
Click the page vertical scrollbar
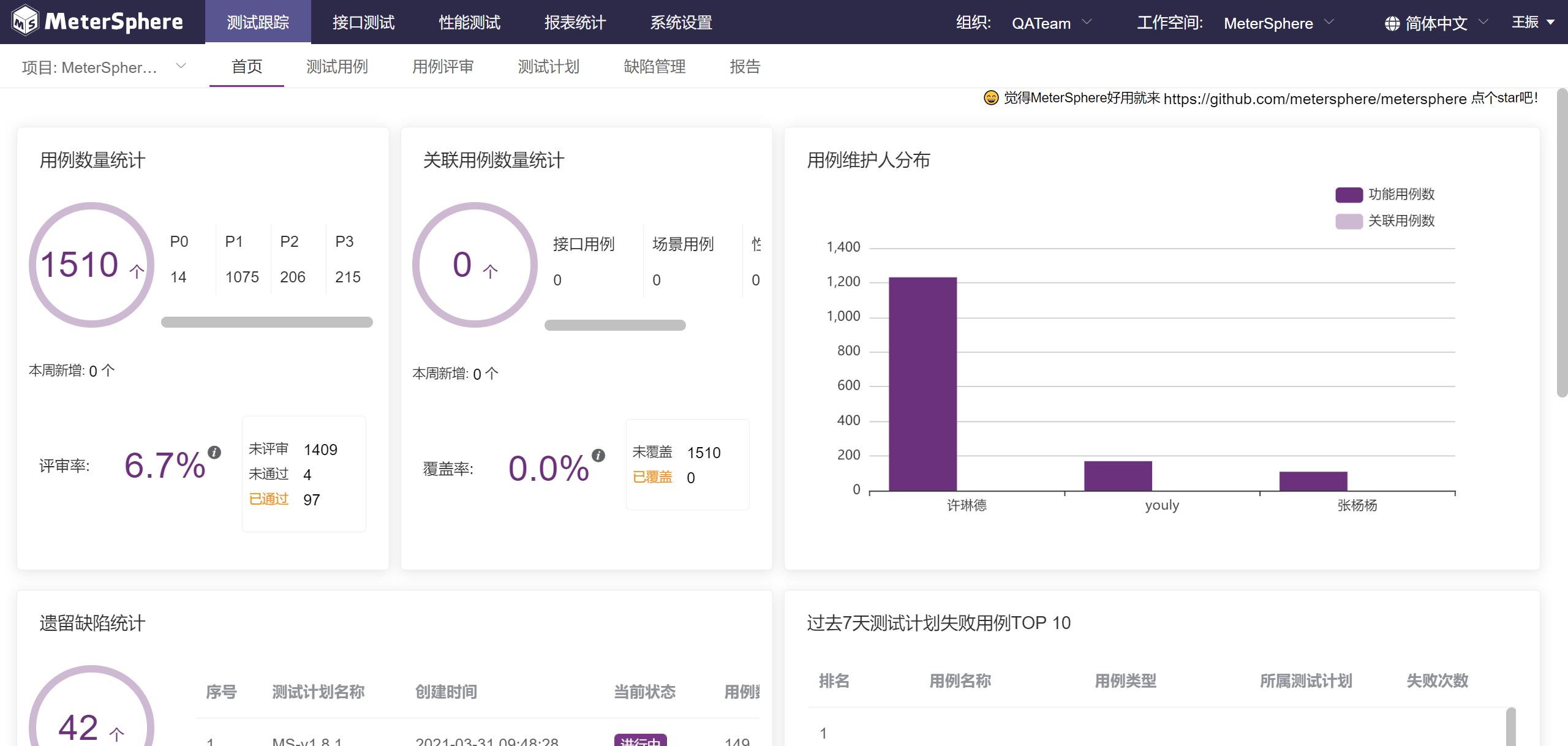coord(1562,243)
